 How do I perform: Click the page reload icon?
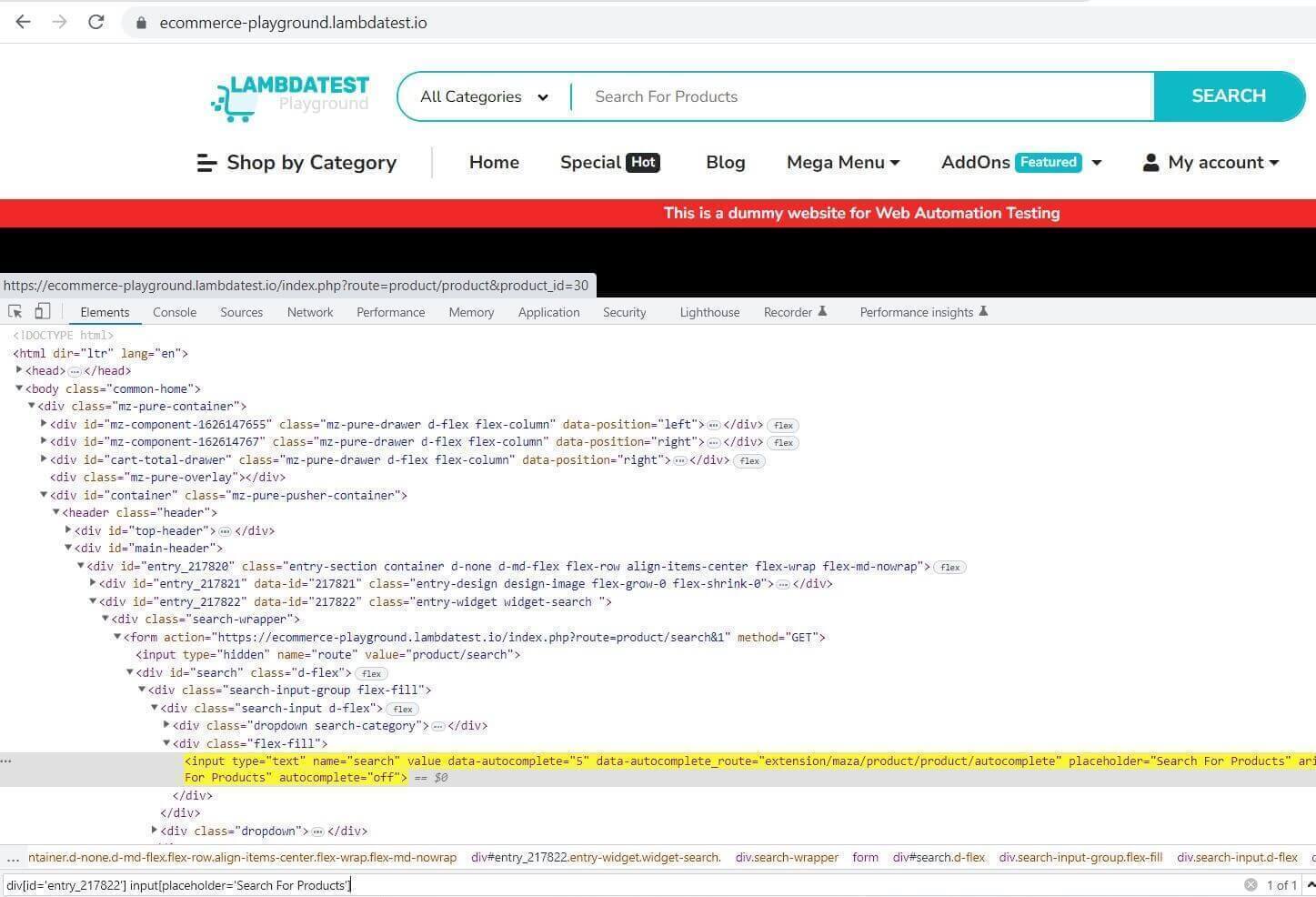click(95, 22)
